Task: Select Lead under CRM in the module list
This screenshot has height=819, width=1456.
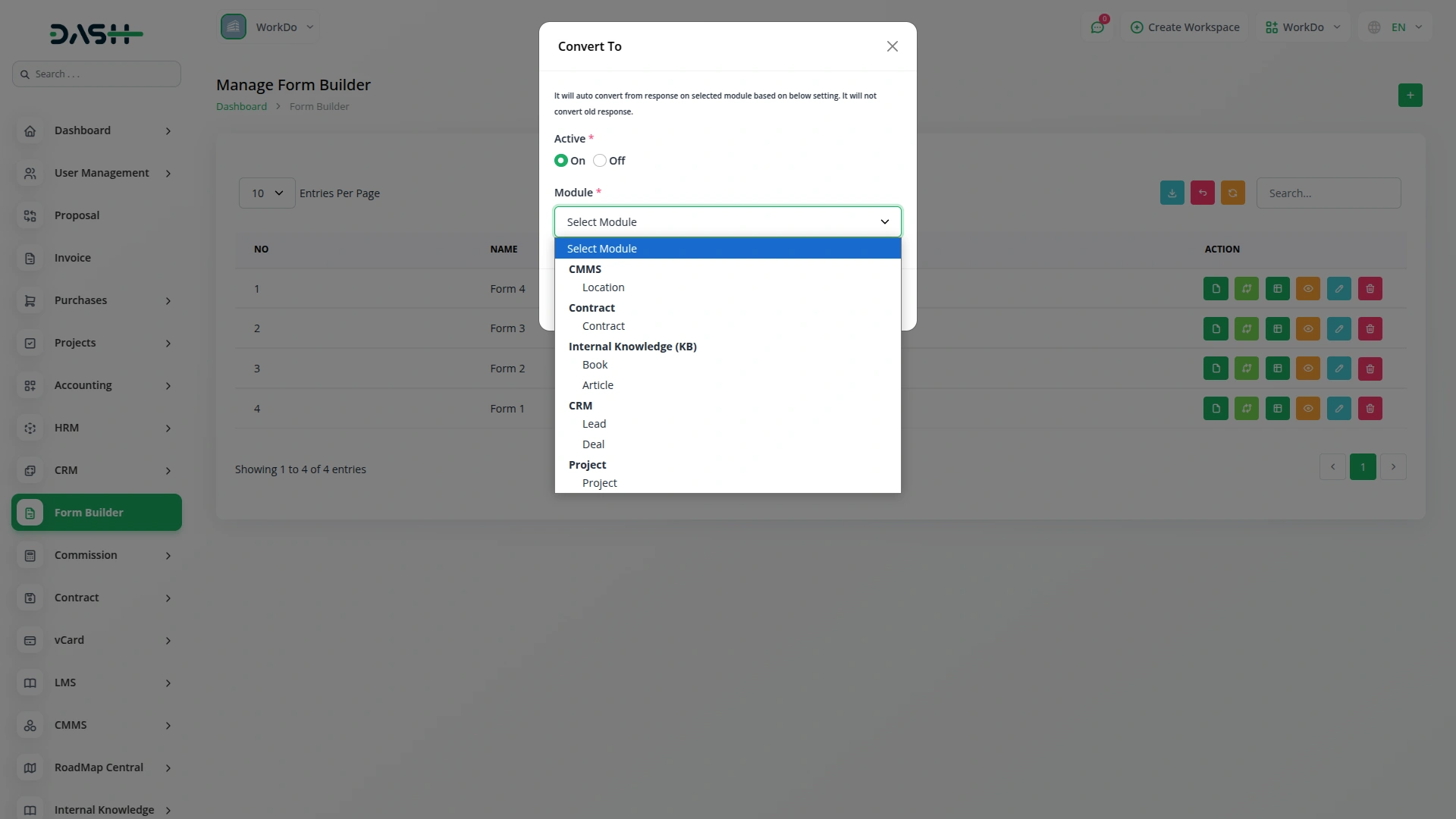Action: coord(594,423)
